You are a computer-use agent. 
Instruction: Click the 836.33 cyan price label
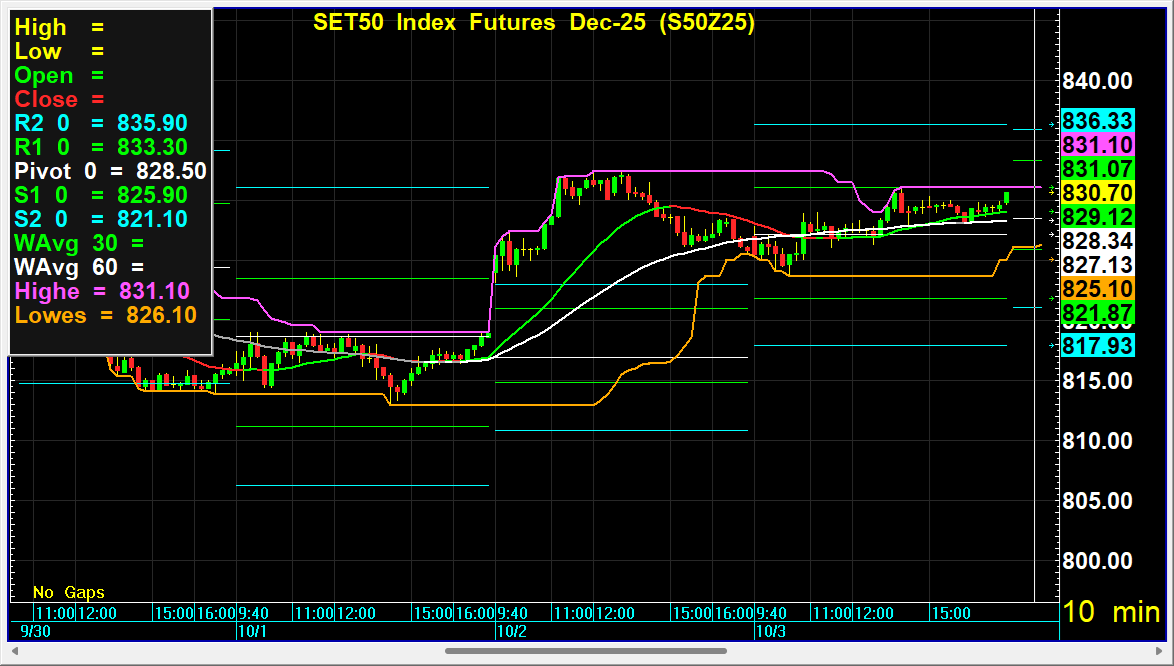[x=1097, y=121]
